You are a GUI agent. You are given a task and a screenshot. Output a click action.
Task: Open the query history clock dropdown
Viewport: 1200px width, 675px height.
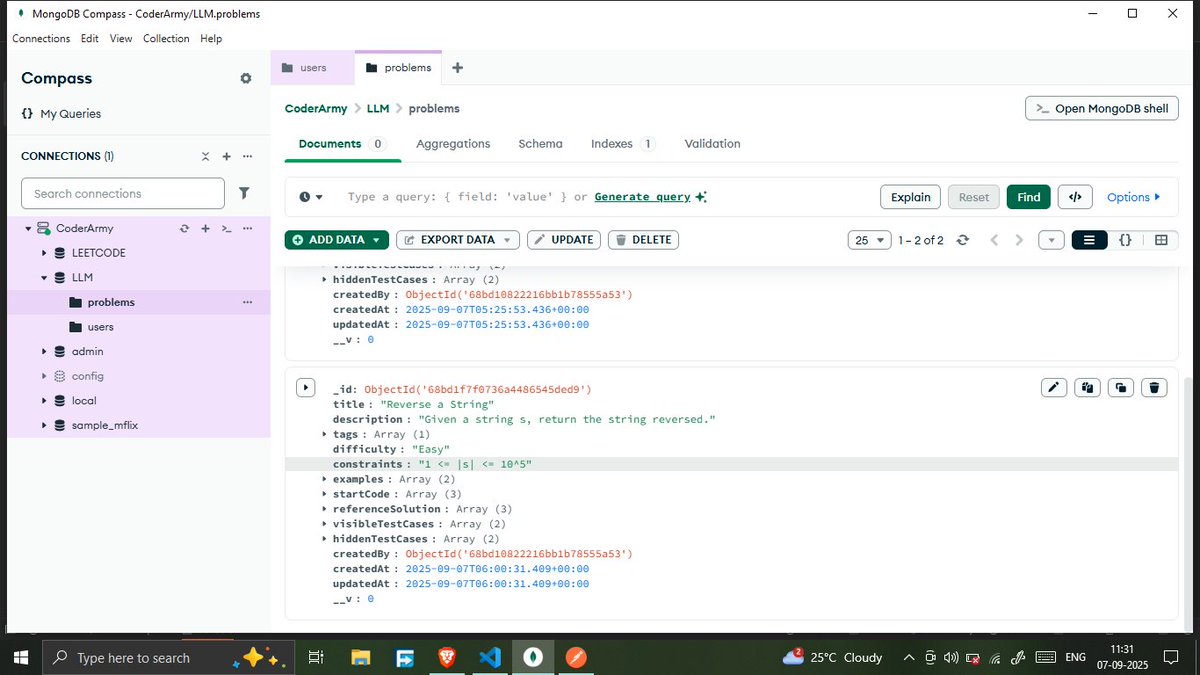pyautogui.click(x=311, y=197)
